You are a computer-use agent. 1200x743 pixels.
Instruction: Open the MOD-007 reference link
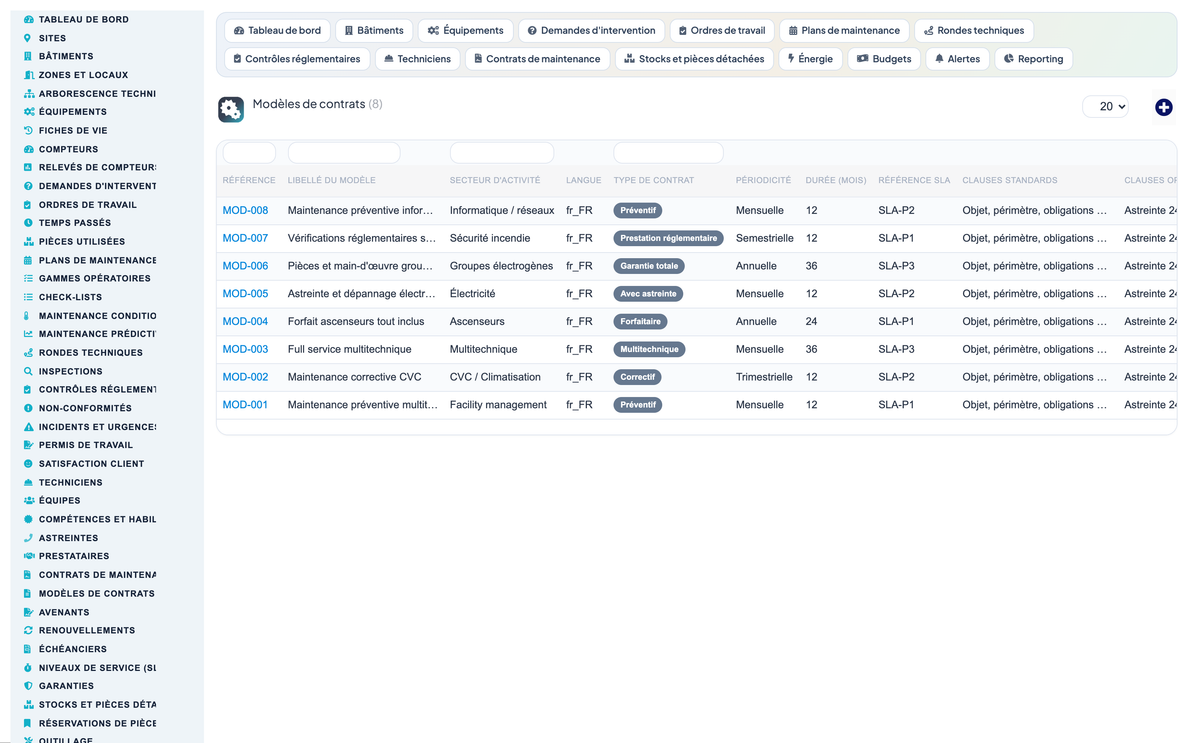pos(245,239)
